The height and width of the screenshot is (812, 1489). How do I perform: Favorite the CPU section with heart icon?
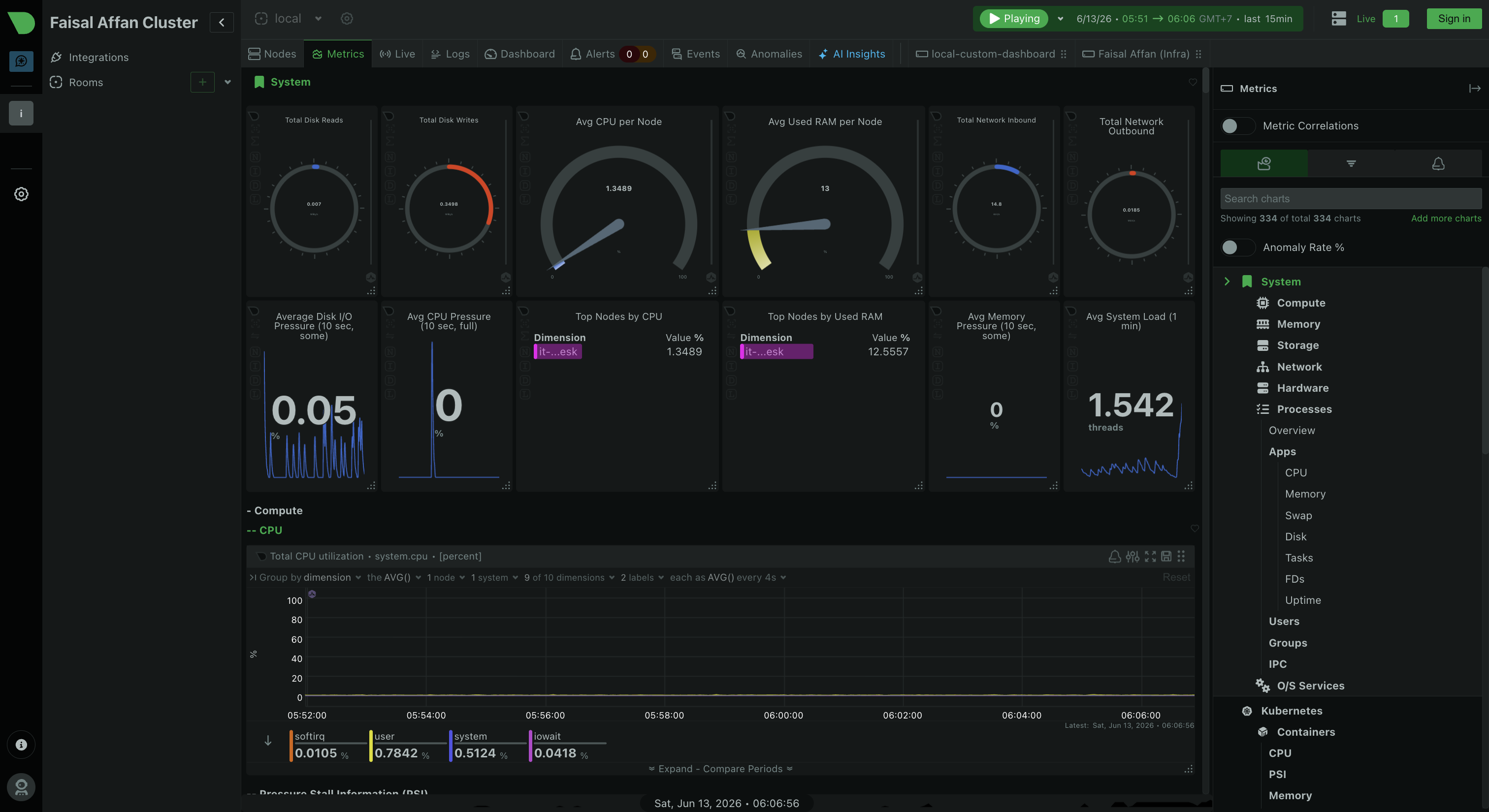[x=1195, y=528]
